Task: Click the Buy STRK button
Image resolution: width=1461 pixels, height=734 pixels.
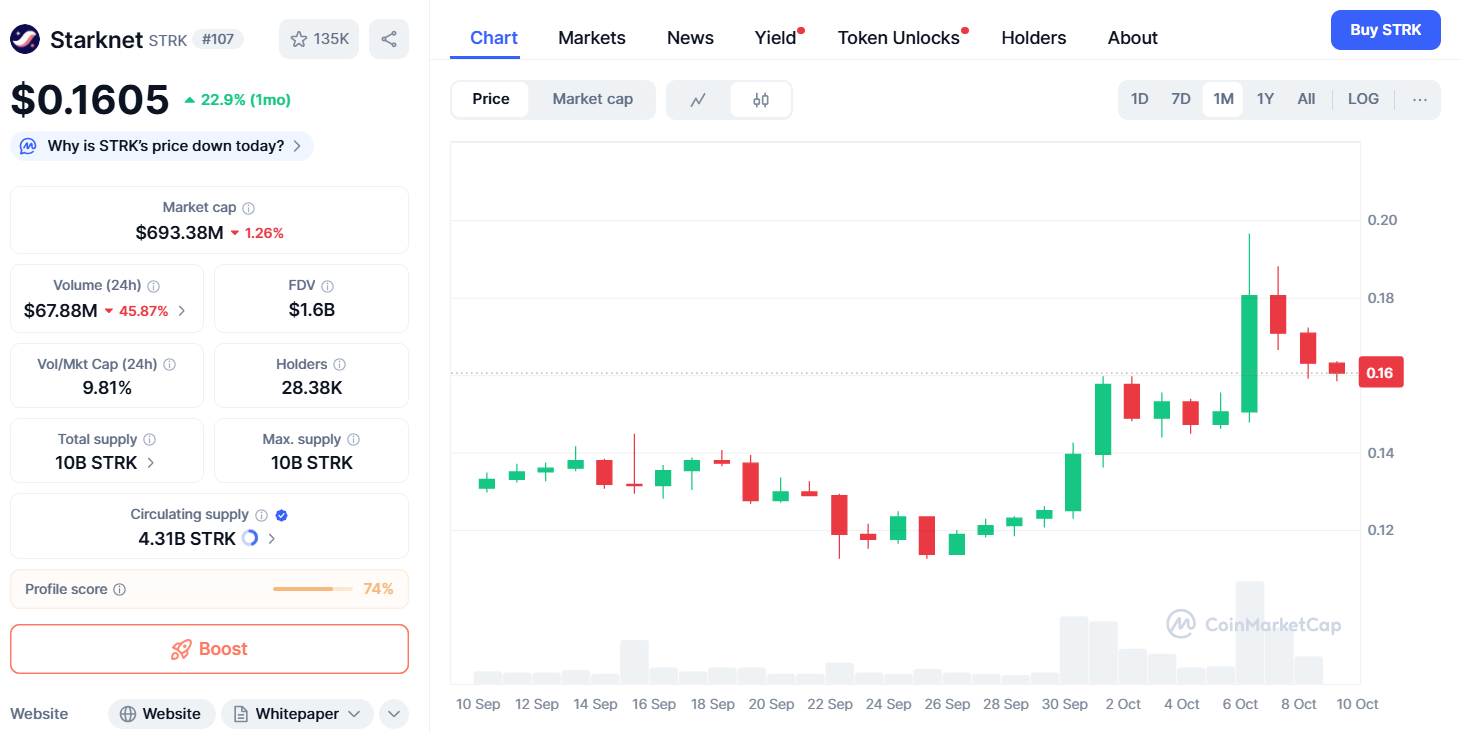Action: point(1385,30)
